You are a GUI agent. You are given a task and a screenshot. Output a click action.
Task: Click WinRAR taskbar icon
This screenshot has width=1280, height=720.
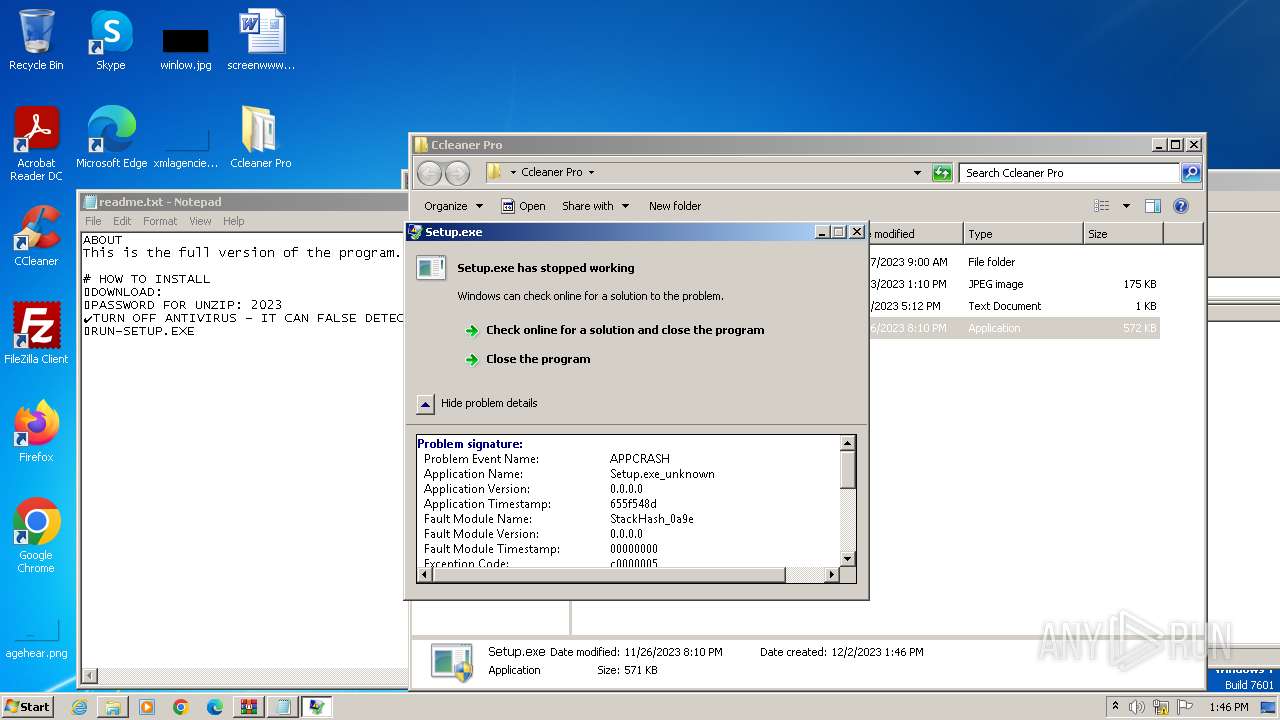point(249,707)
